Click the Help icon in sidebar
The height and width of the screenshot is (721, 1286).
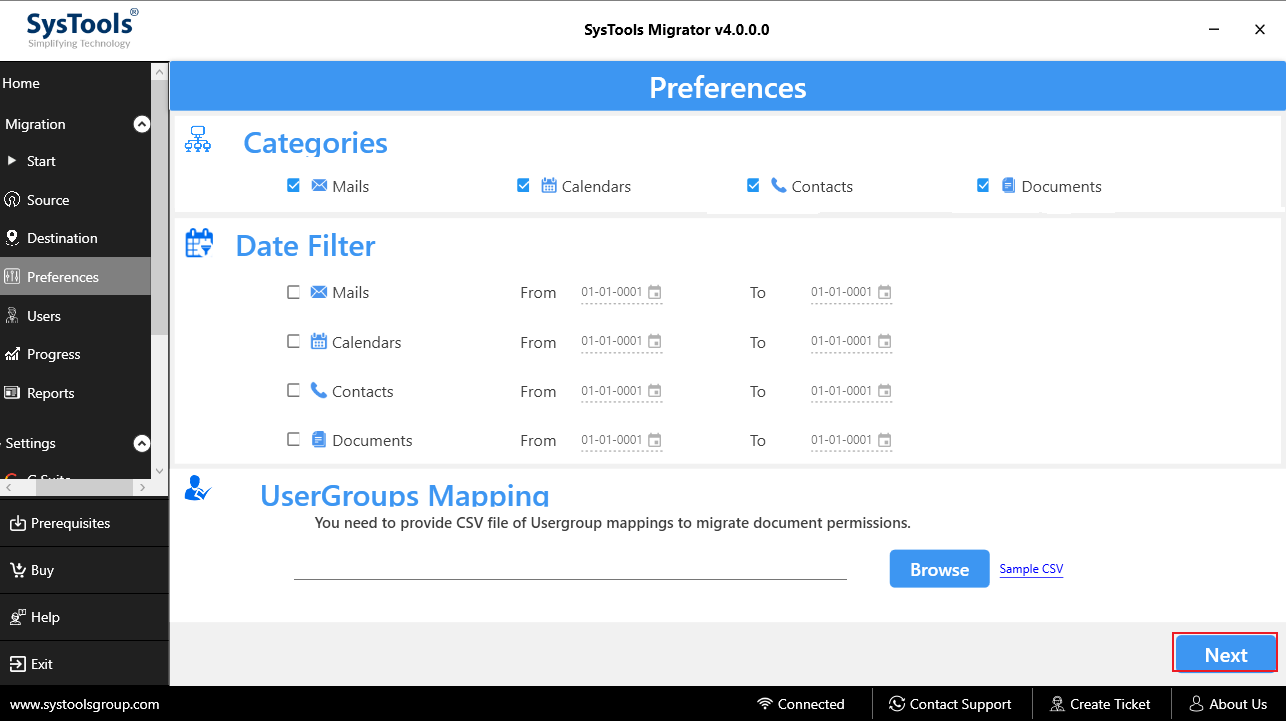[x=18, y=617]
